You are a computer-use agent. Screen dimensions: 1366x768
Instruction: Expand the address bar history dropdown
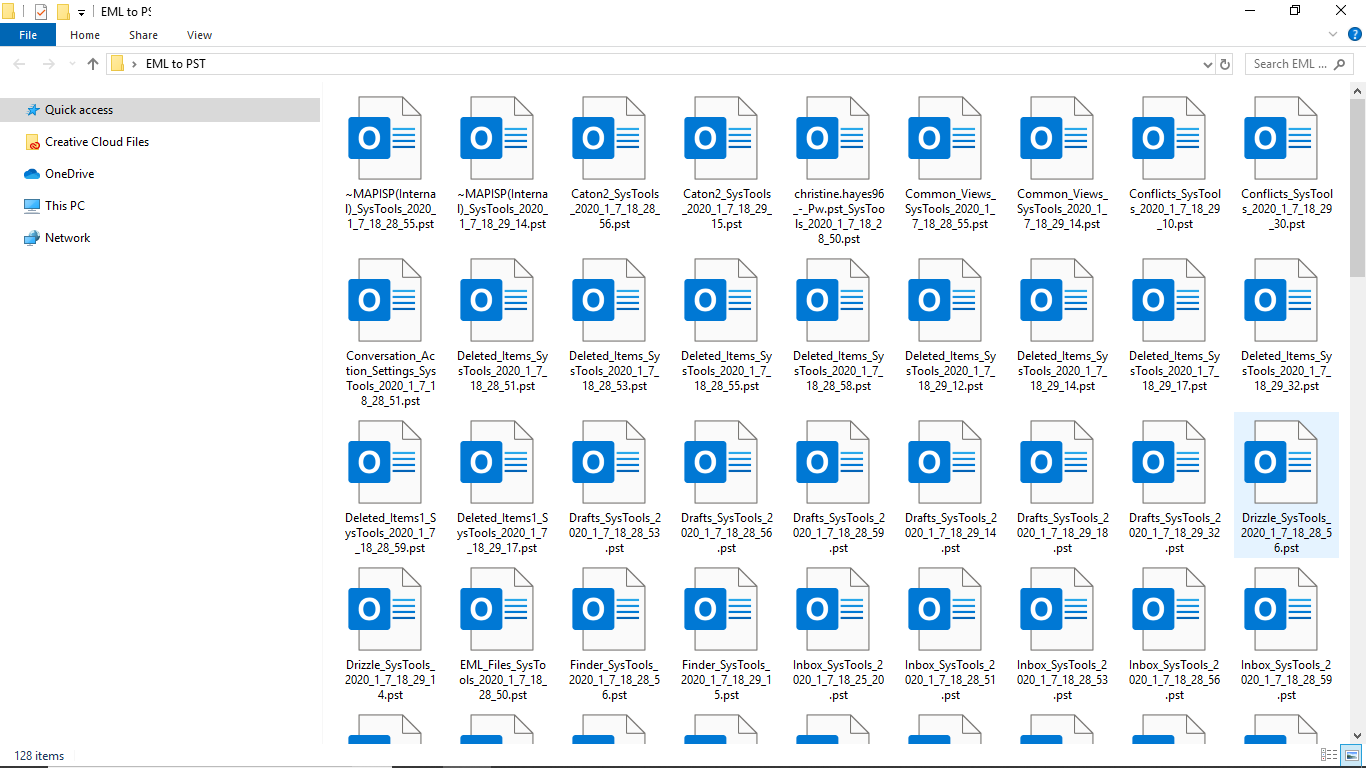(1207, 64)
